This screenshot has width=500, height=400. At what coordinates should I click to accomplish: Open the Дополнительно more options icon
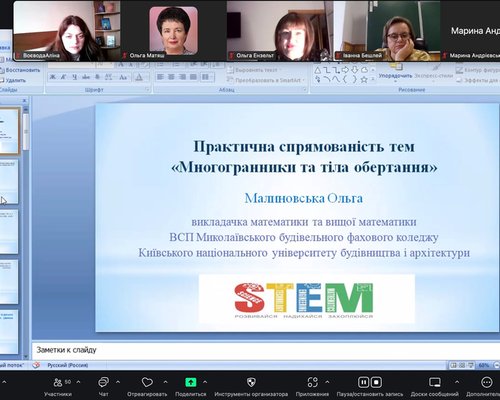486,382
